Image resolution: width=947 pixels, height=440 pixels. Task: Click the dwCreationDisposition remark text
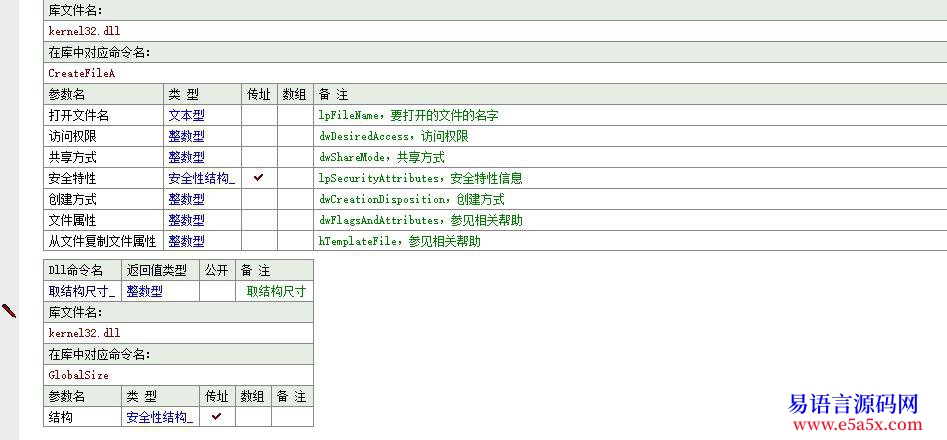pos(411,199)
